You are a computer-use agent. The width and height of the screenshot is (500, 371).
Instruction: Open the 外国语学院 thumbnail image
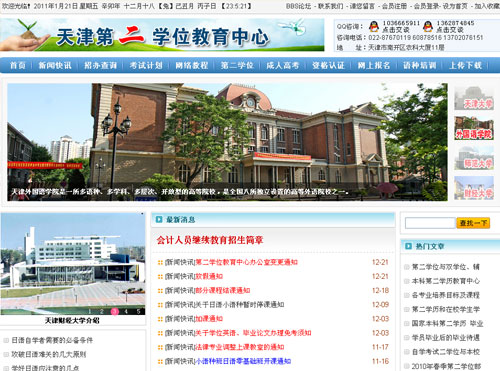(474, 128)
